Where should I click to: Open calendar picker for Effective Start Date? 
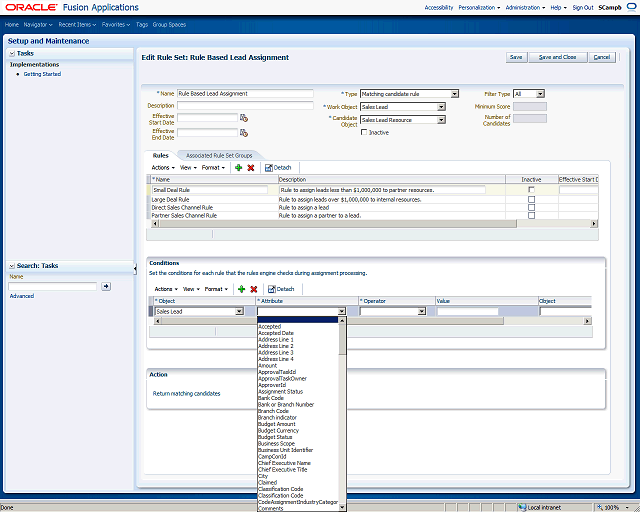pos(244,118)
